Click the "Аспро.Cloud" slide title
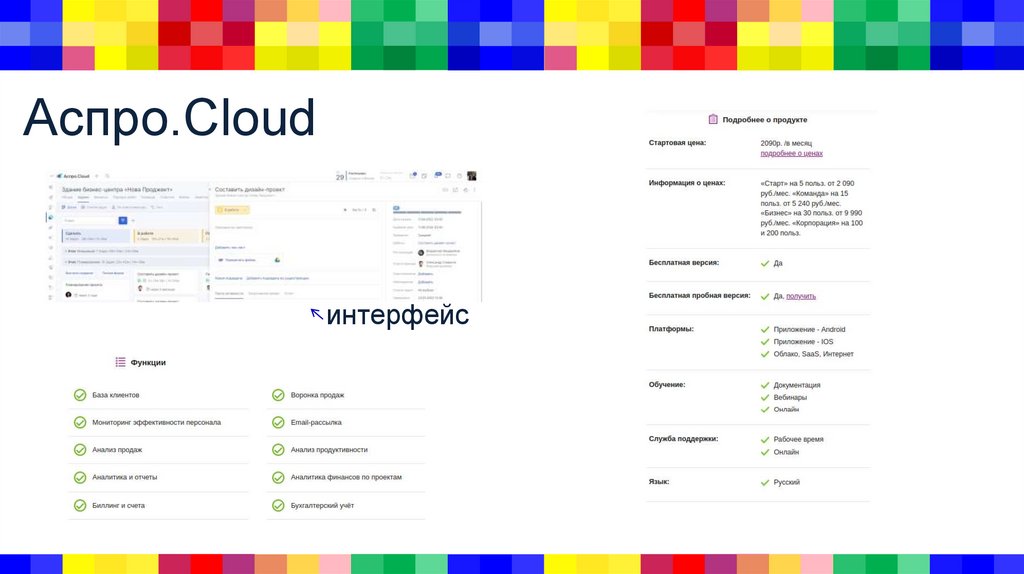The image size is (1024, 574). coord(169,118)
